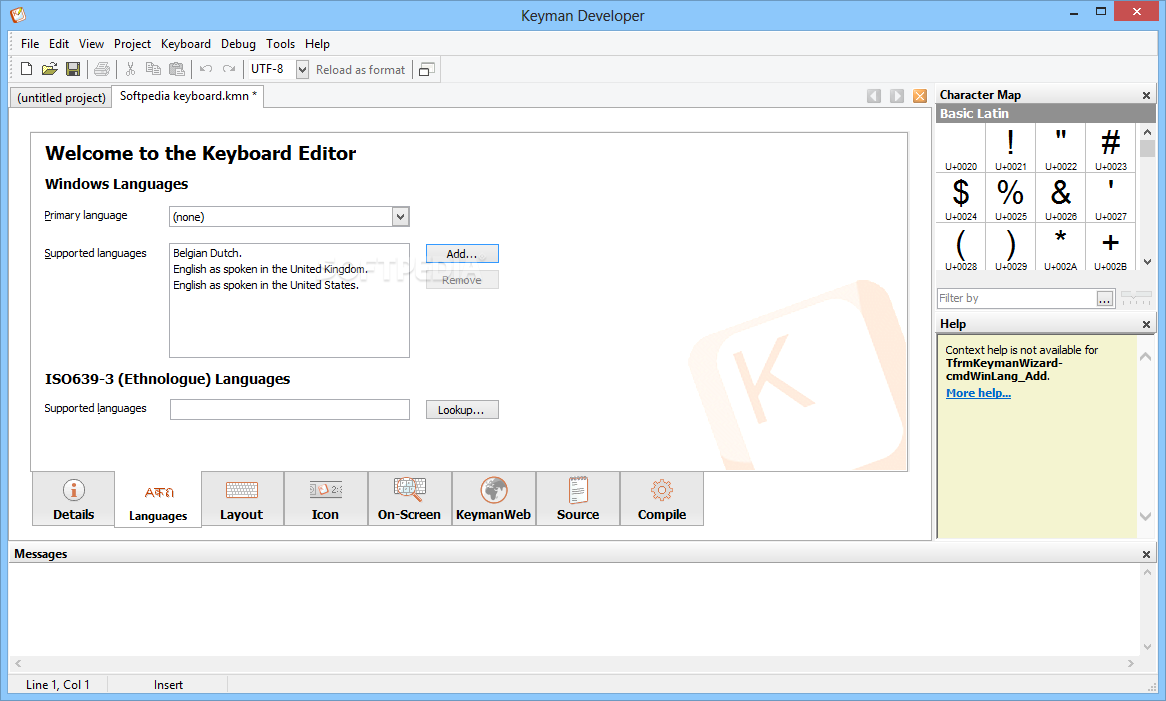Expand the Primary language dropdown
1166x701 pixels.
pyautogui.click(x=400, y=216)
